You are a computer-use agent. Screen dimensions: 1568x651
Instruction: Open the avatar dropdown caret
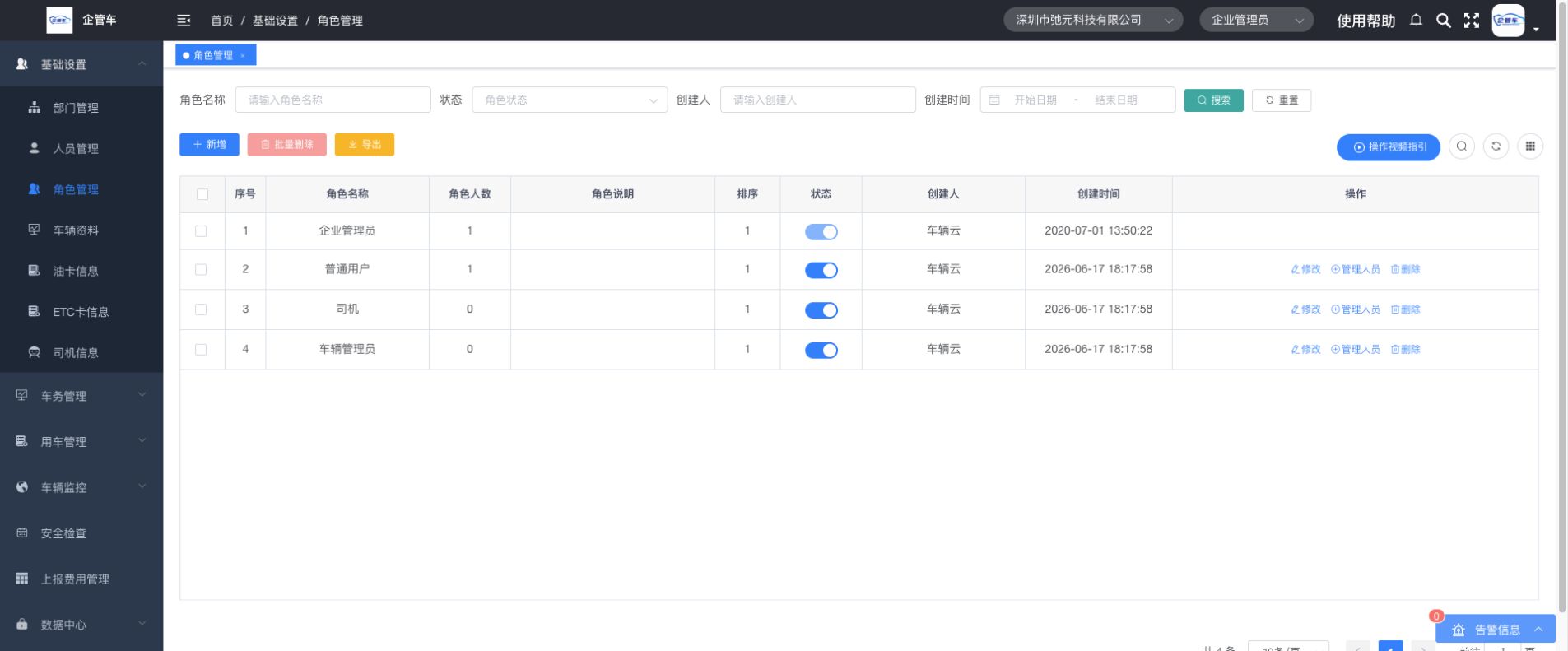click(x=1536, y=29)
